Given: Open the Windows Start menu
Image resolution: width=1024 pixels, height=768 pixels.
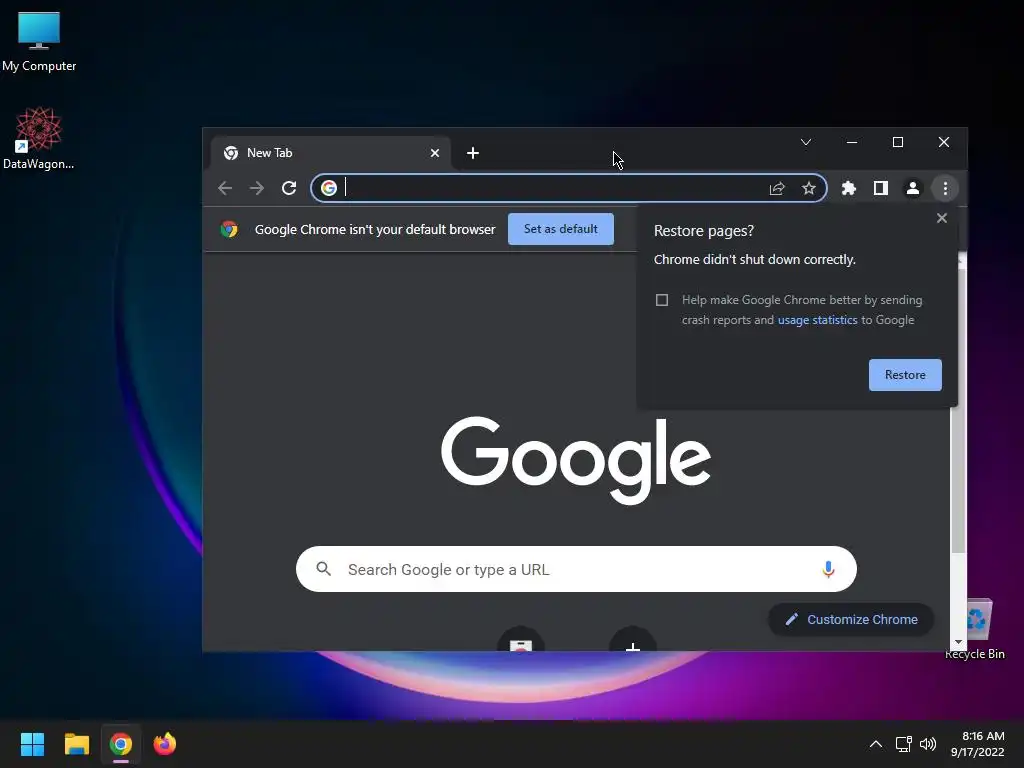Looking at the screenshot, I should (x=32, y=744).
